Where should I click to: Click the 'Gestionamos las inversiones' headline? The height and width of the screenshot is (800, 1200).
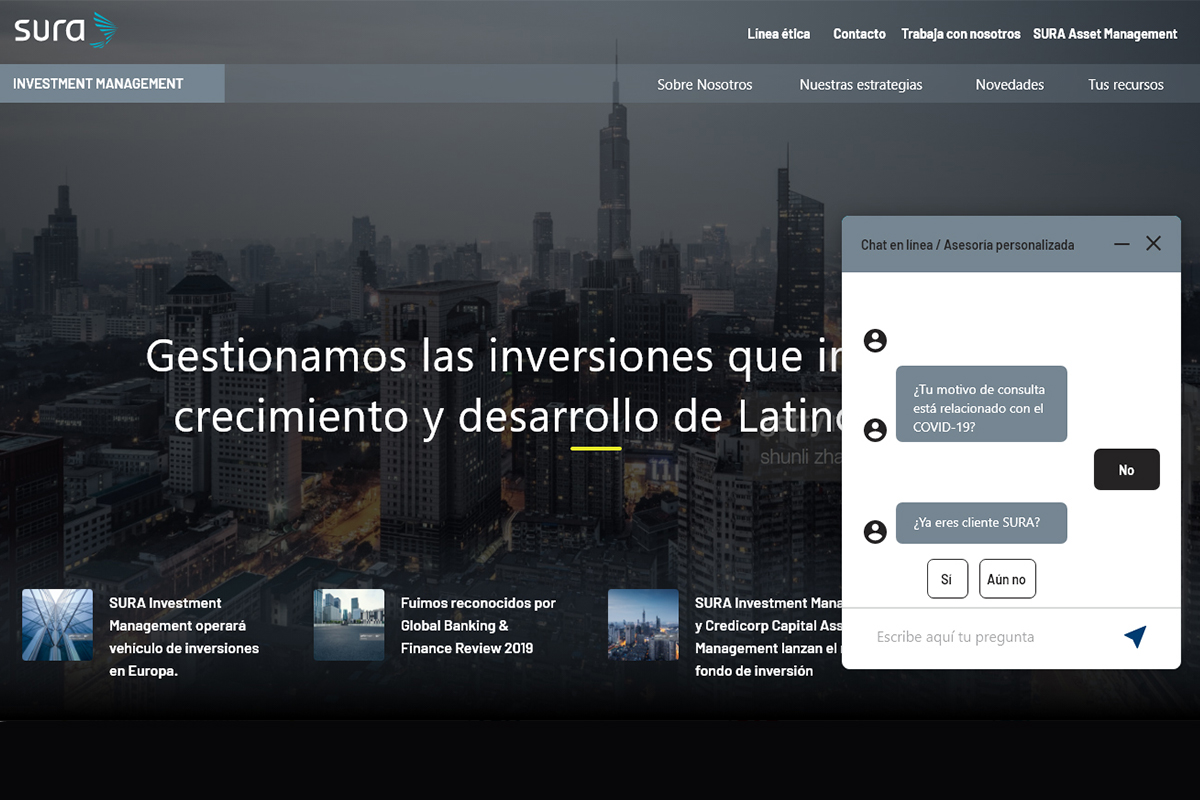[x=495, y=386]
